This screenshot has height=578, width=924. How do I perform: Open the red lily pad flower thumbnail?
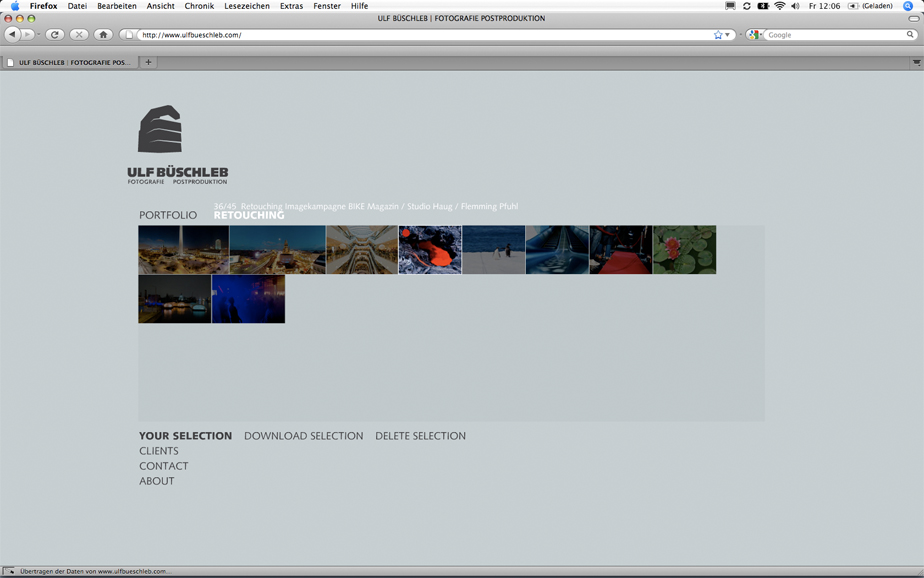[684, 249]
